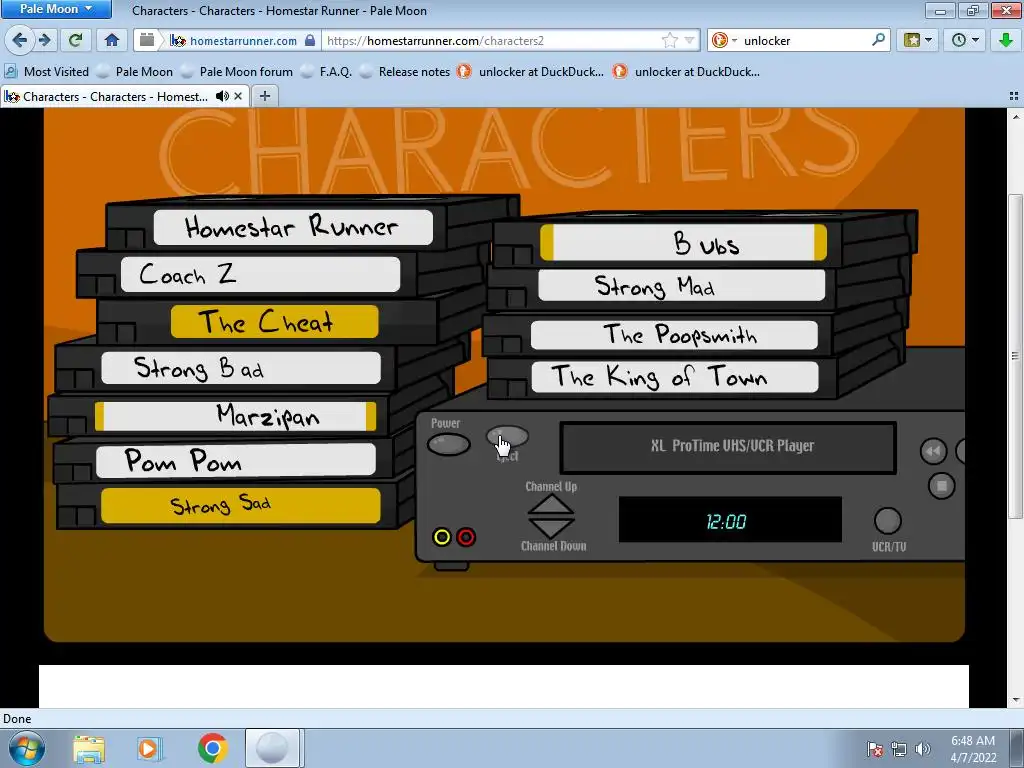
Task: Click the Pale Moon taskbar button
Action: pyautogui.click(x=272, y=748)
